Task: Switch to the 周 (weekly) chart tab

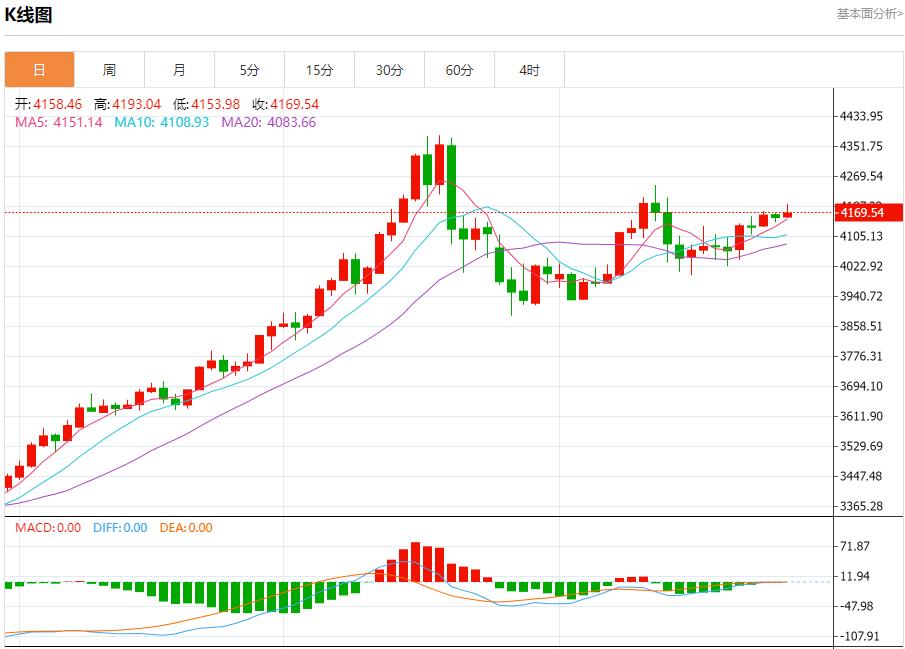Action: coord(109,70)
